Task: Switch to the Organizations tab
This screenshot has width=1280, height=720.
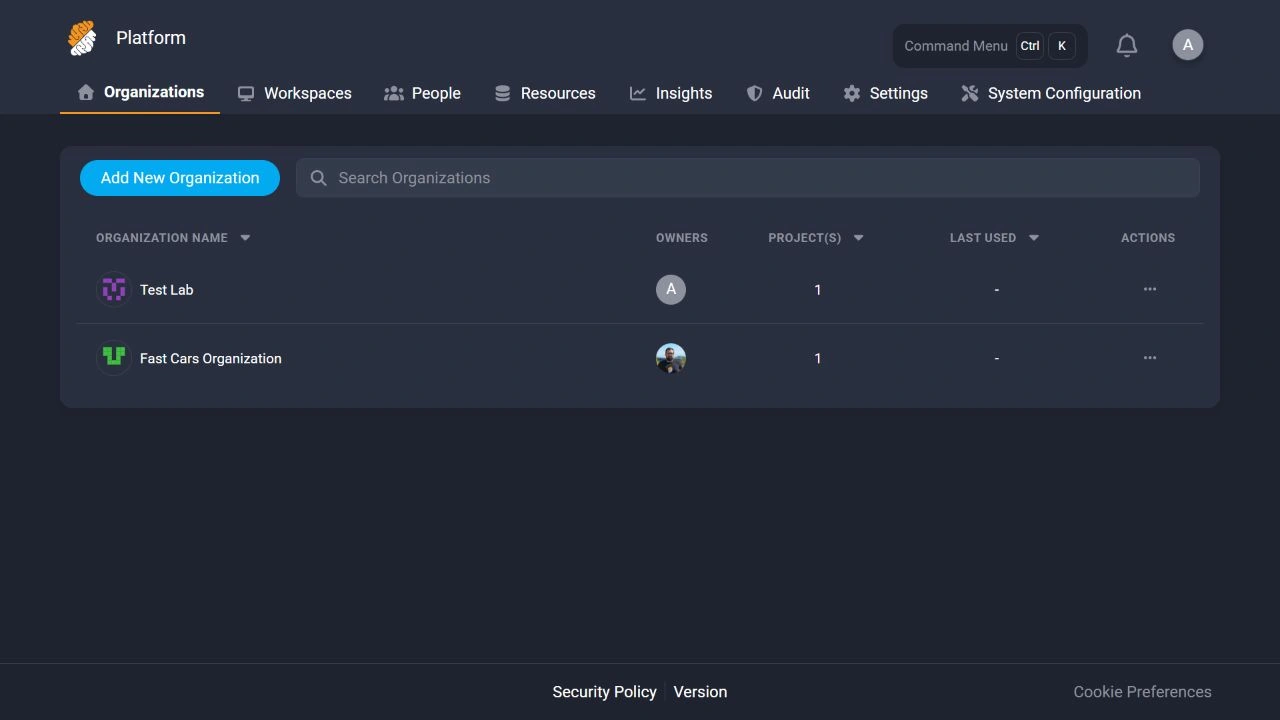Action: (x=140, y=93)
